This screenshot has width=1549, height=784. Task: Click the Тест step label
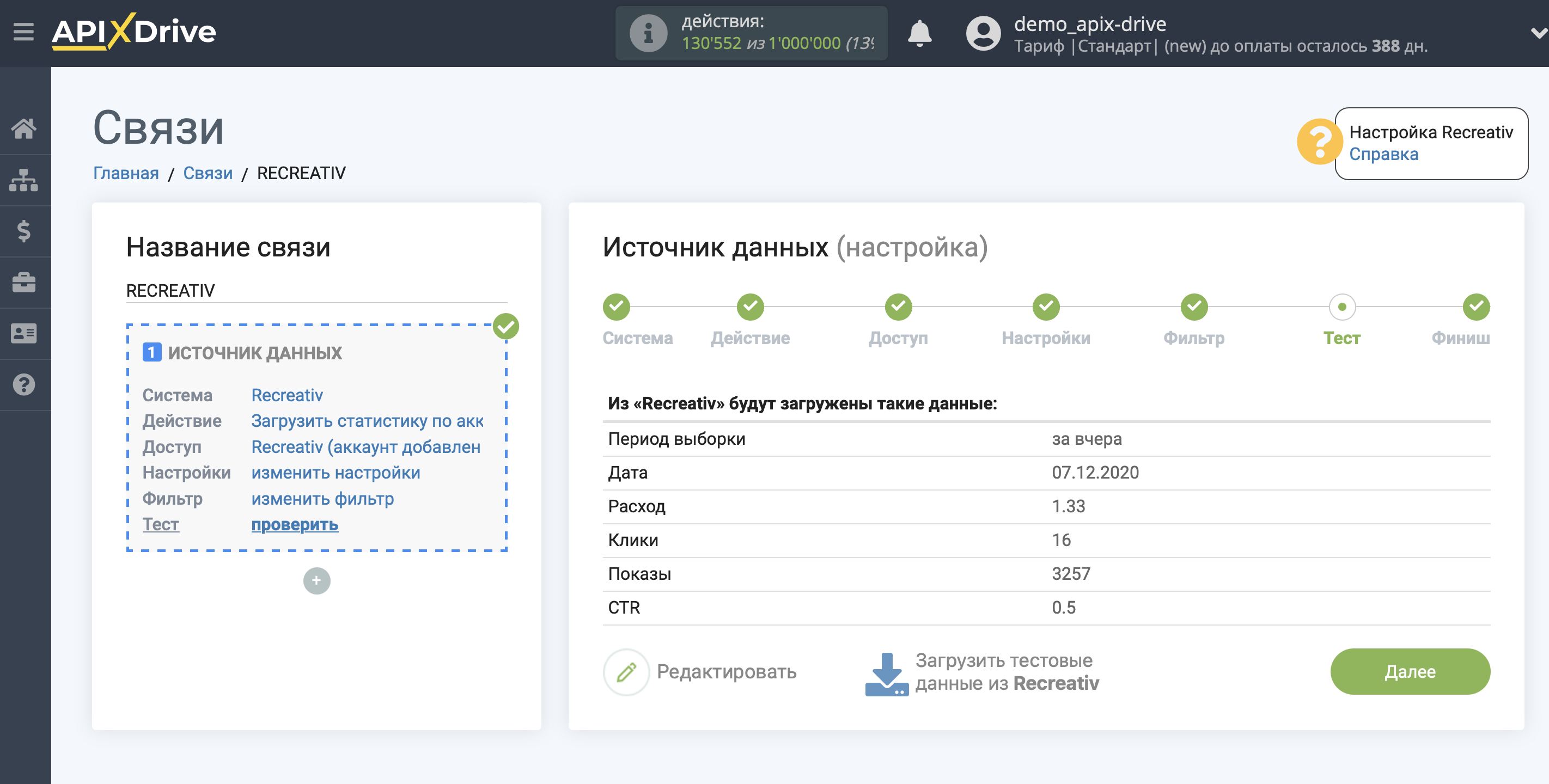point(1342,338)
